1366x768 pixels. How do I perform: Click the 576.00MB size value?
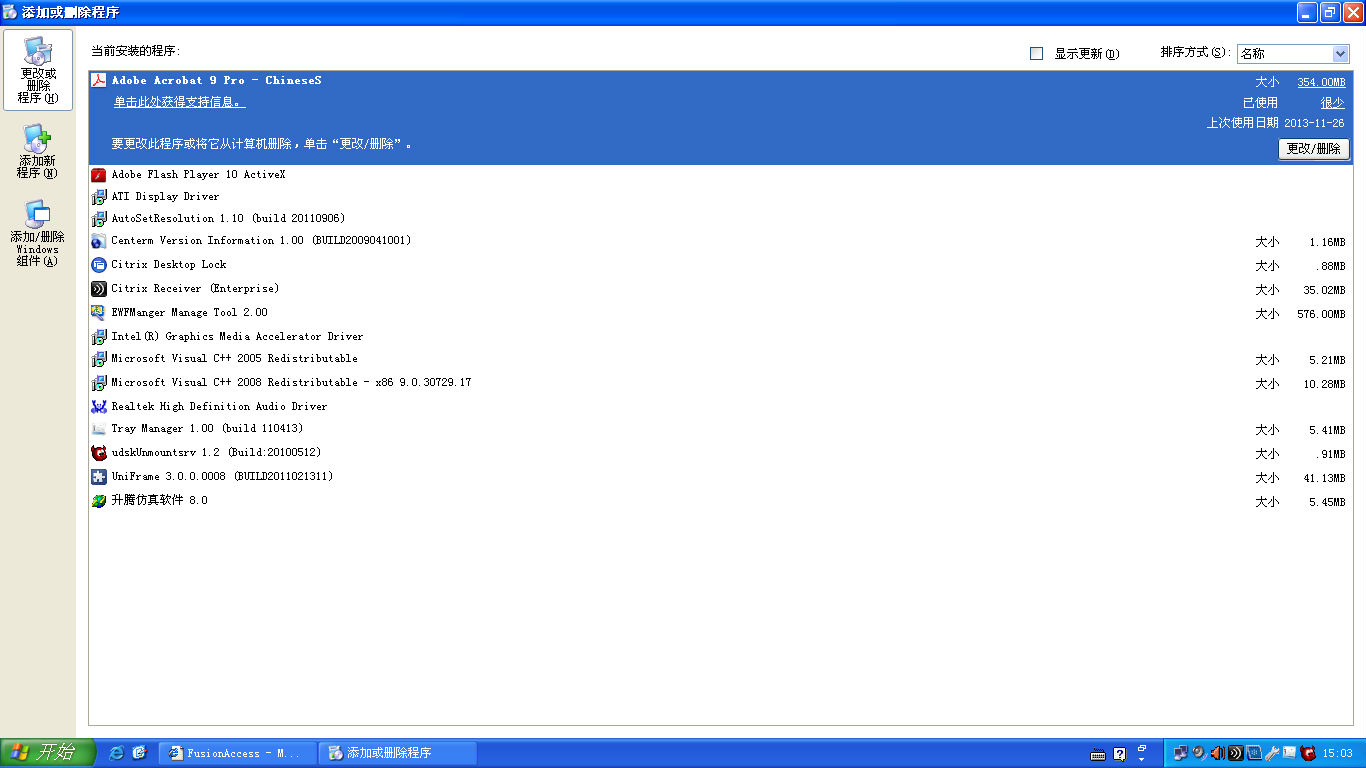[x=1321, y=315]
